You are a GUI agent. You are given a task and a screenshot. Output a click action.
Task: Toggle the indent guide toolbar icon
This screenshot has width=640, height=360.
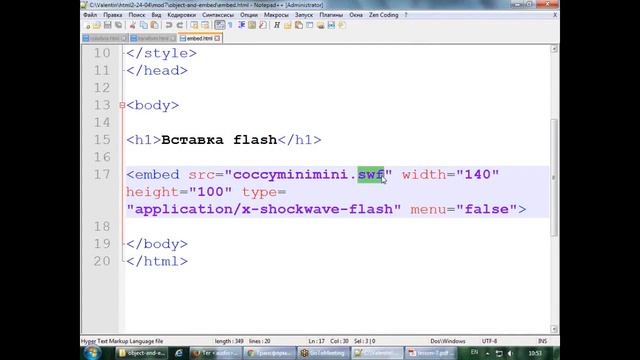coord(241,25)
